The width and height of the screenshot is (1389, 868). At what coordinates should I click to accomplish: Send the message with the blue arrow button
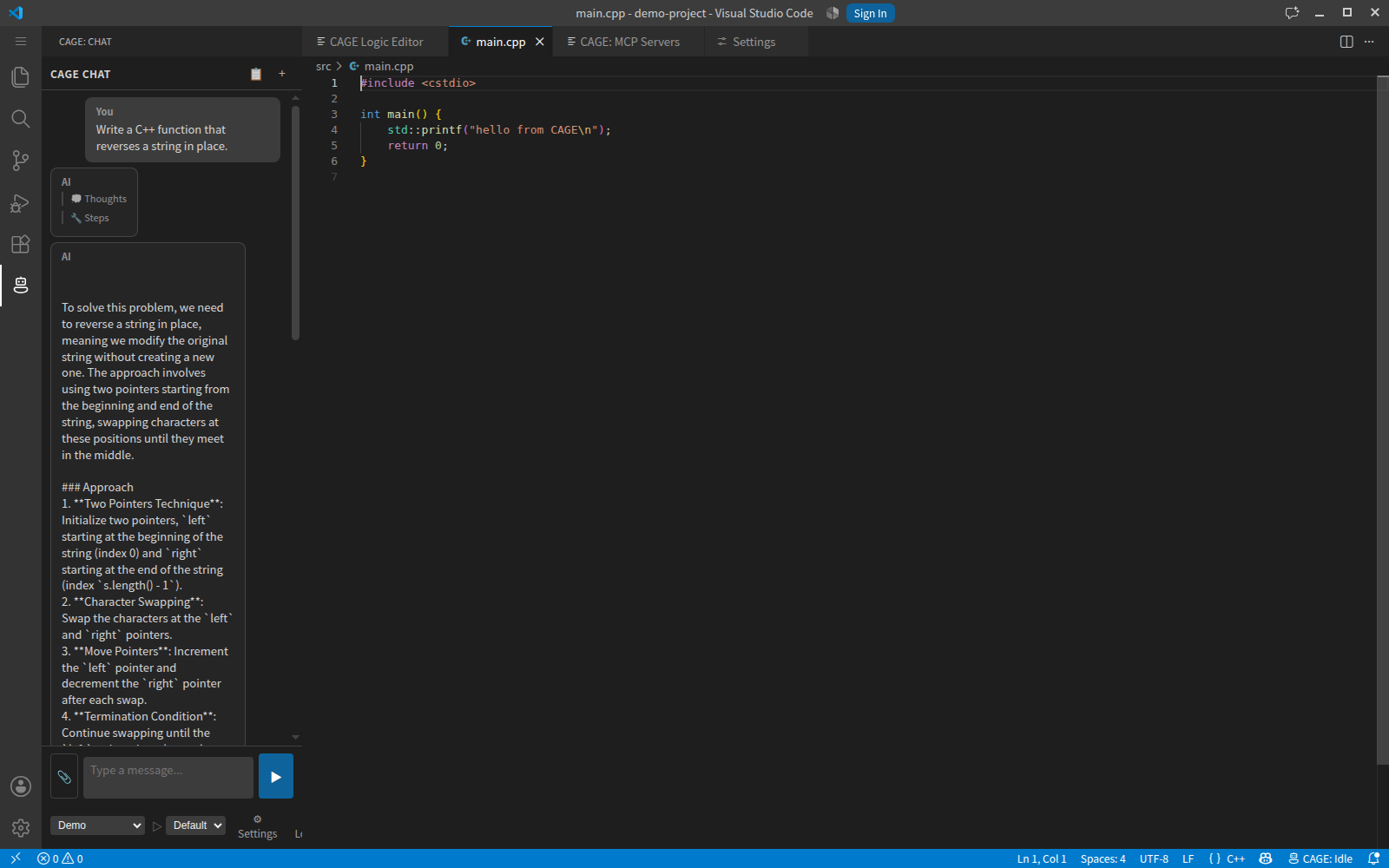click(x=276, y=776)
